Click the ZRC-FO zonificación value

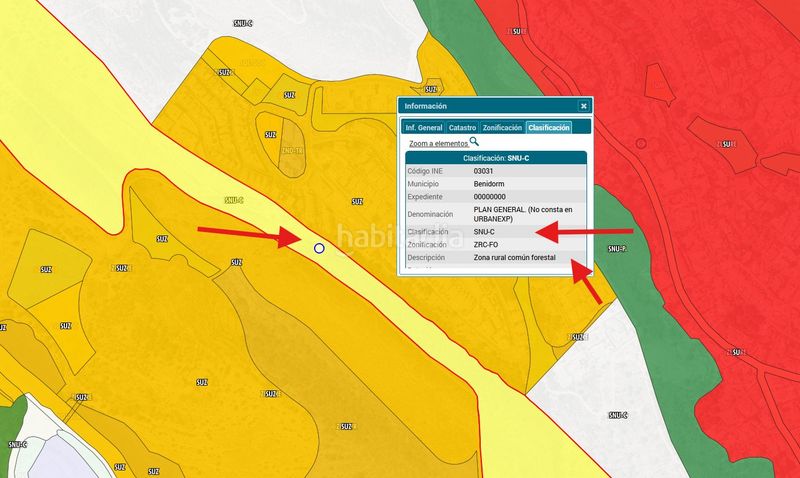point(486,244)
